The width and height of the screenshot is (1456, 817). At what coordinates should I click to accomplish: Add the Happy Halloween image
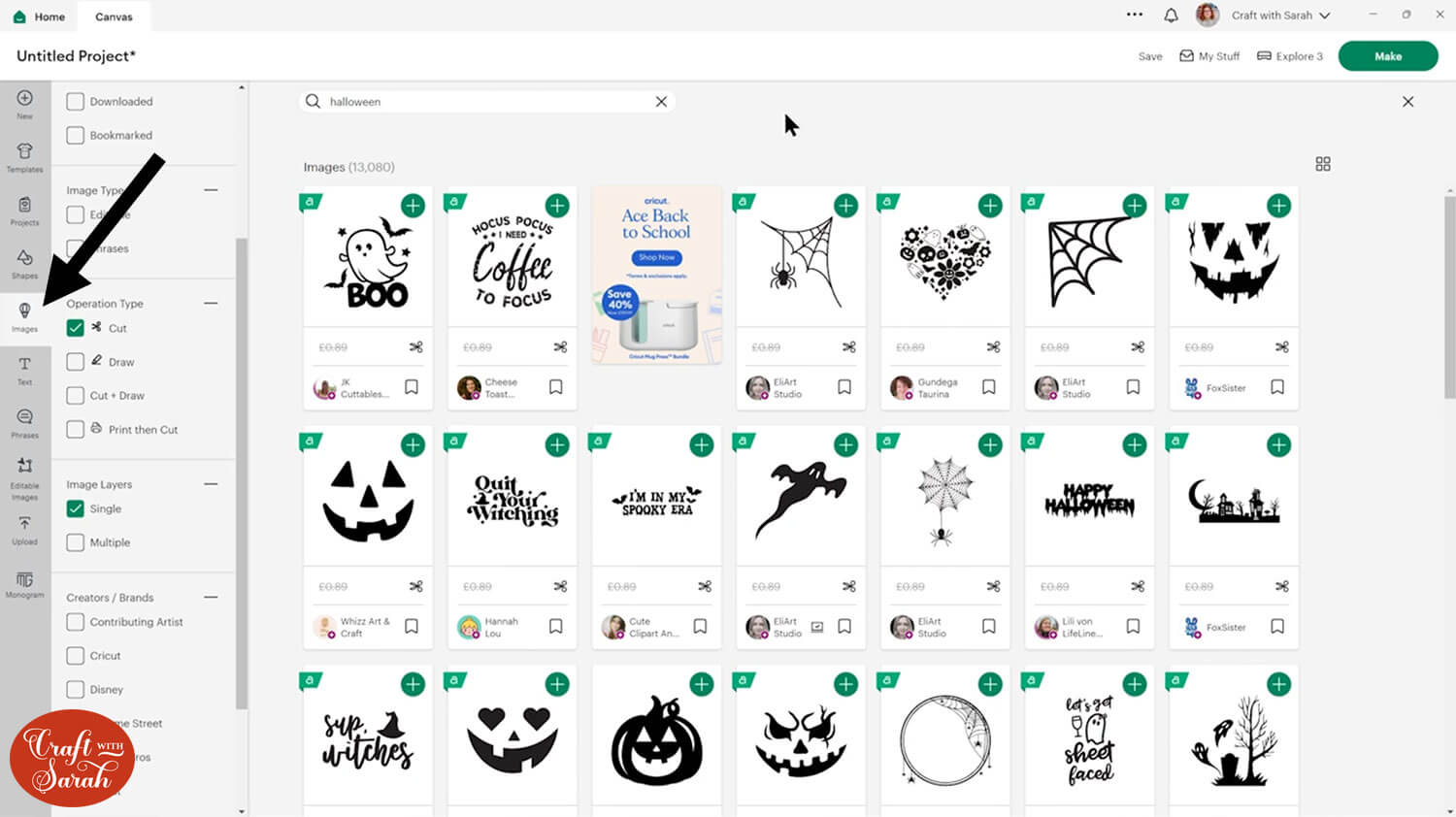click(1135, 445)
